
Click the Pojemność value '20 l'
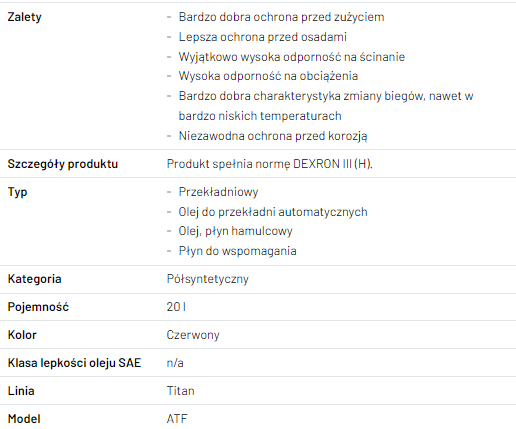pos(176,307)
